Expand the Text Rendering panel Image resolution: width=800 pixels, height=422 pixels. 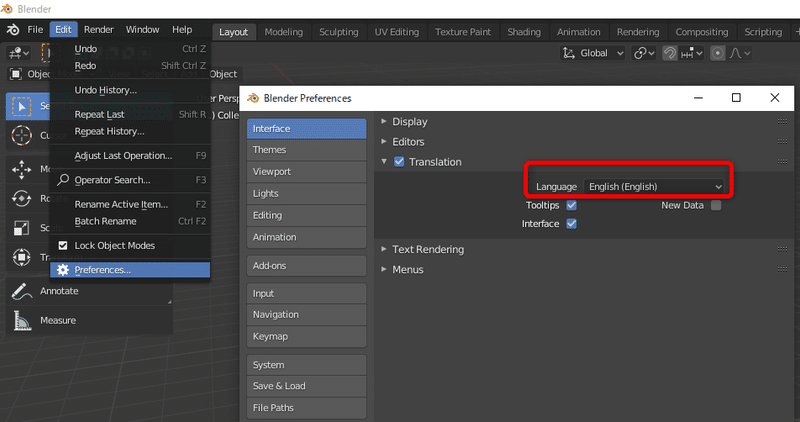pos(427,249)
